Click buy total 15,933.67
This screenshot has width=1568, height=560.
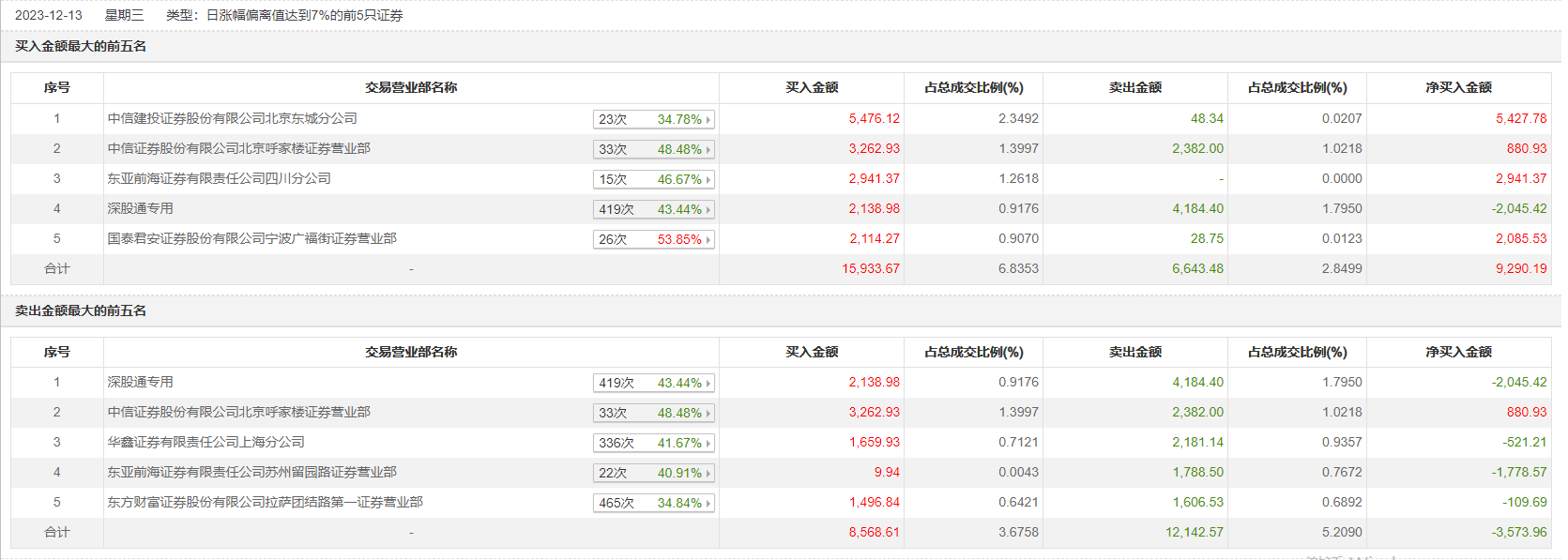click(x=871, y=268)
